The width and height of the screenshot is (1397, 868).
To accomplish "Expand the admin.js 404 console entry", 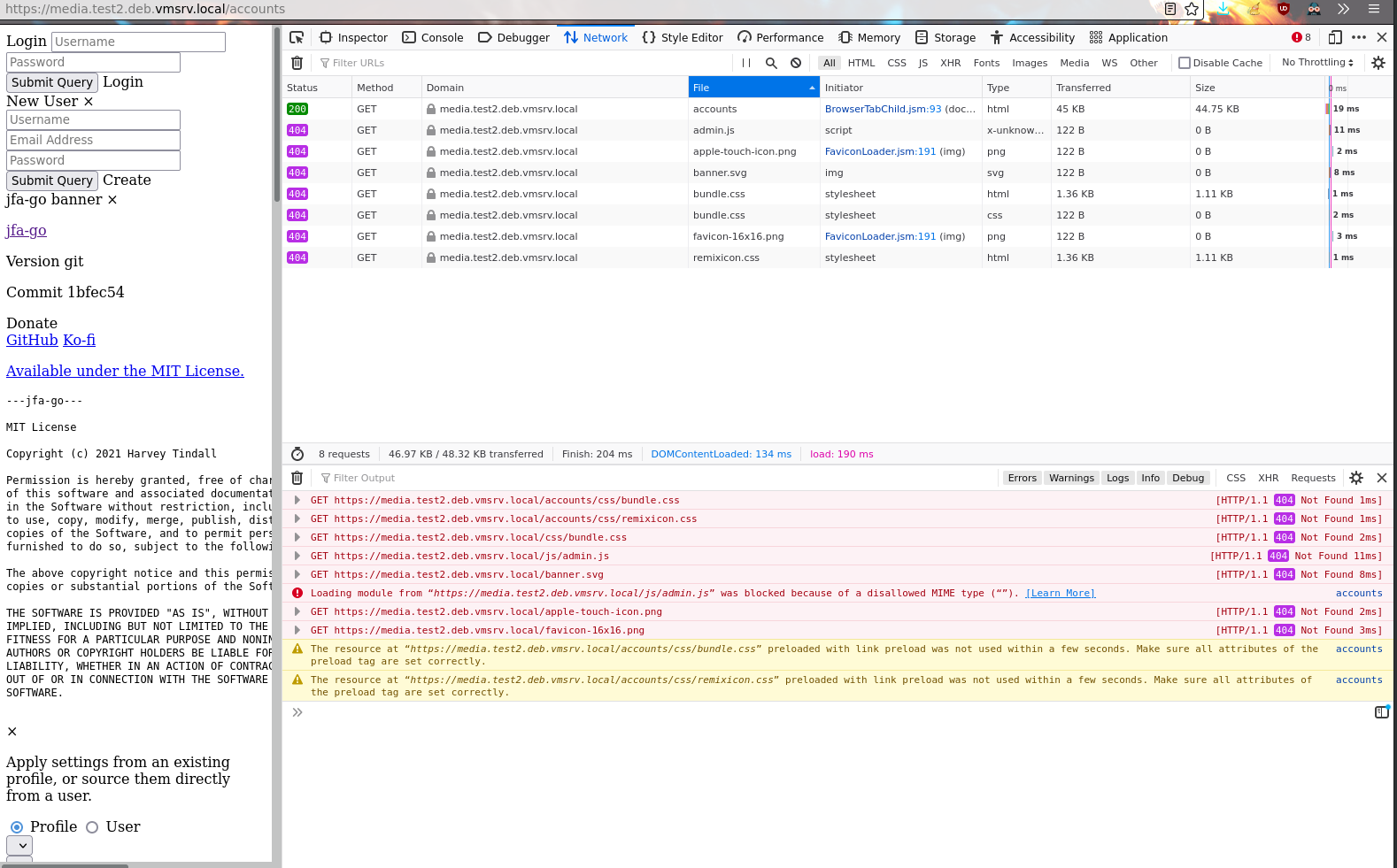I will coord(297,556).
